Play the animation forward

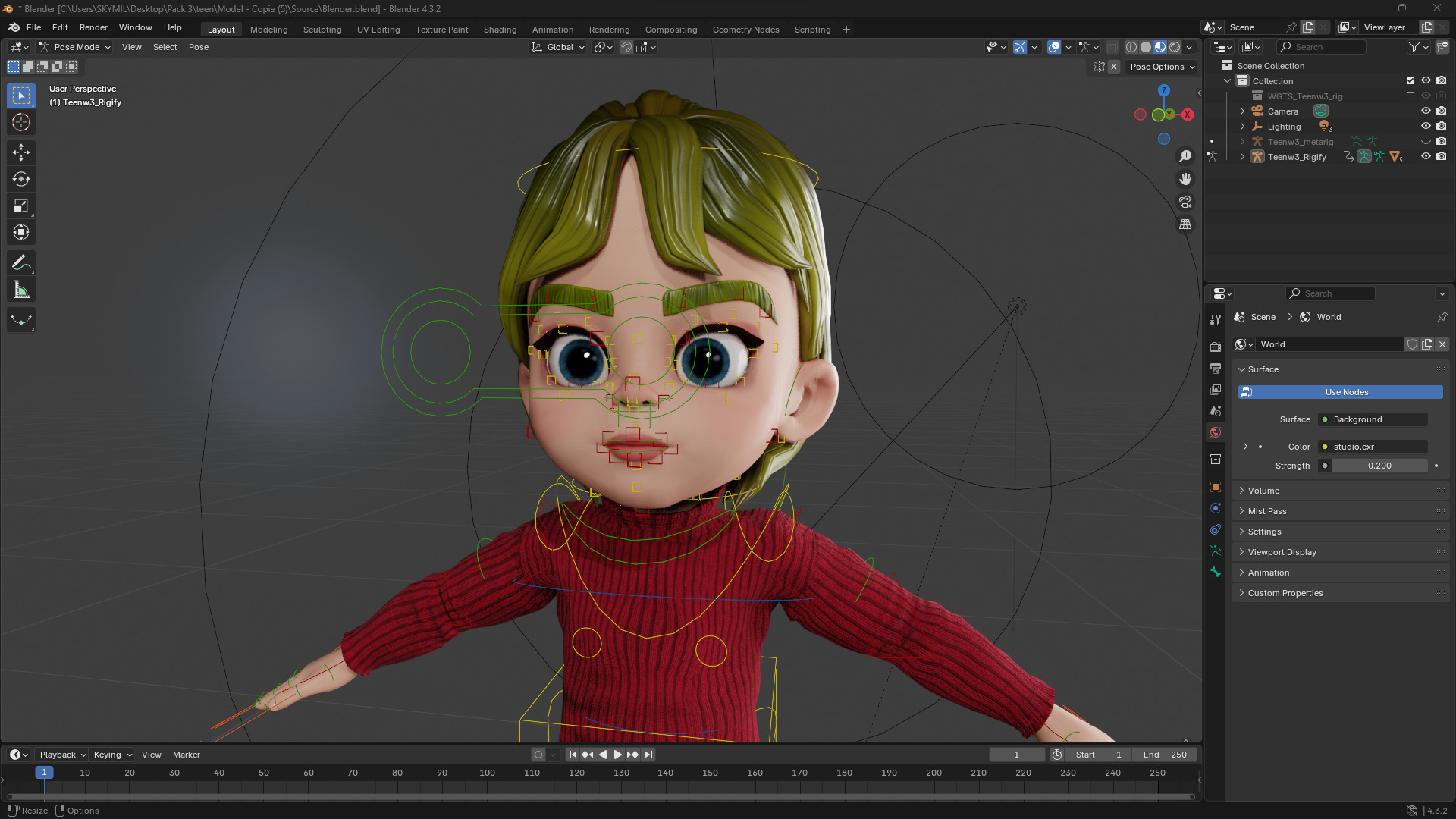click(617, 755)
